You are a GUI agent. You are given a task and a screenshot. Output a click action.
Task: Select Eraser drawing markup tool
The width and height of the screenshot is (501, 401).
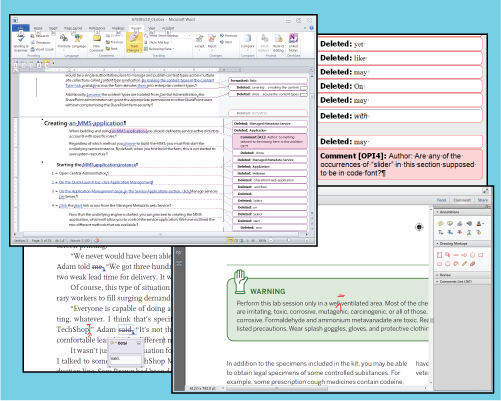point(473,264)
